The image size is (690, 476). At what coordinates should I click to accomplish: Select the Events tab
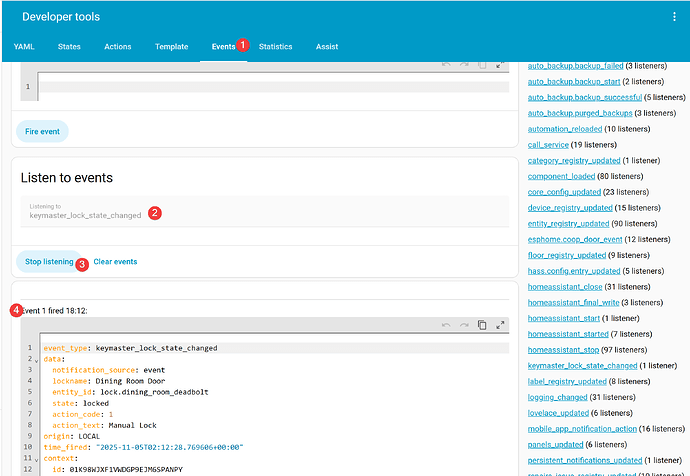223,47
